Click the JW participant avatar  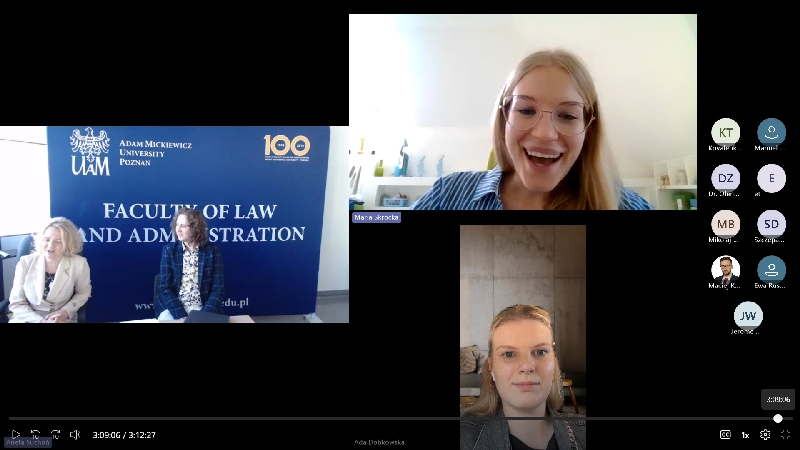[x=748, y=316]
